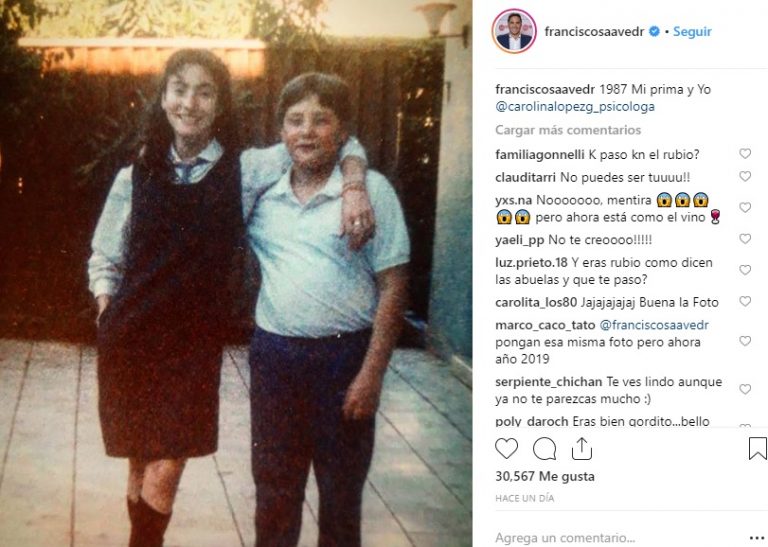Like the clauditarri comment
This screenshot has height=547, width=768.
pyautogui.click(x=745, y=176)
